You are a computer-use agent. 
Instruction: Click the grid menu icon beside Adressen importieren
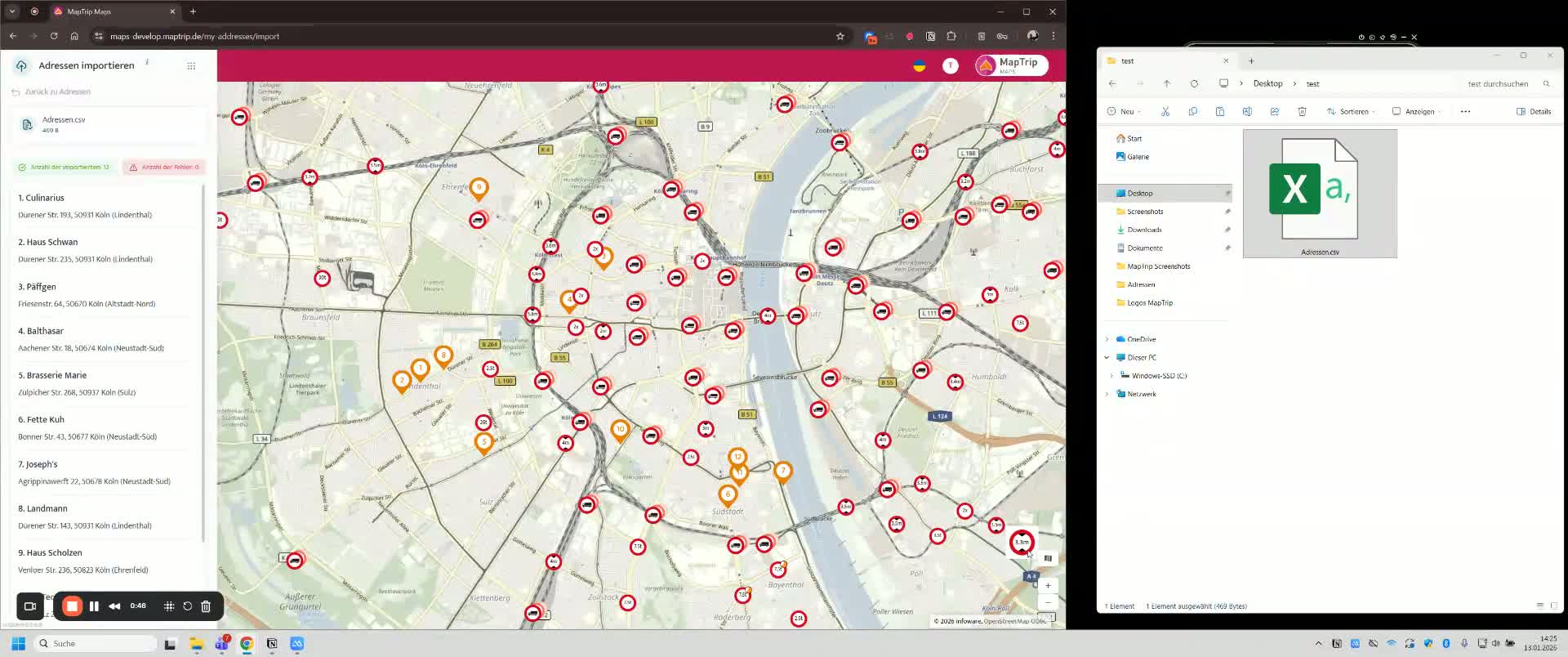click(191, 65)
